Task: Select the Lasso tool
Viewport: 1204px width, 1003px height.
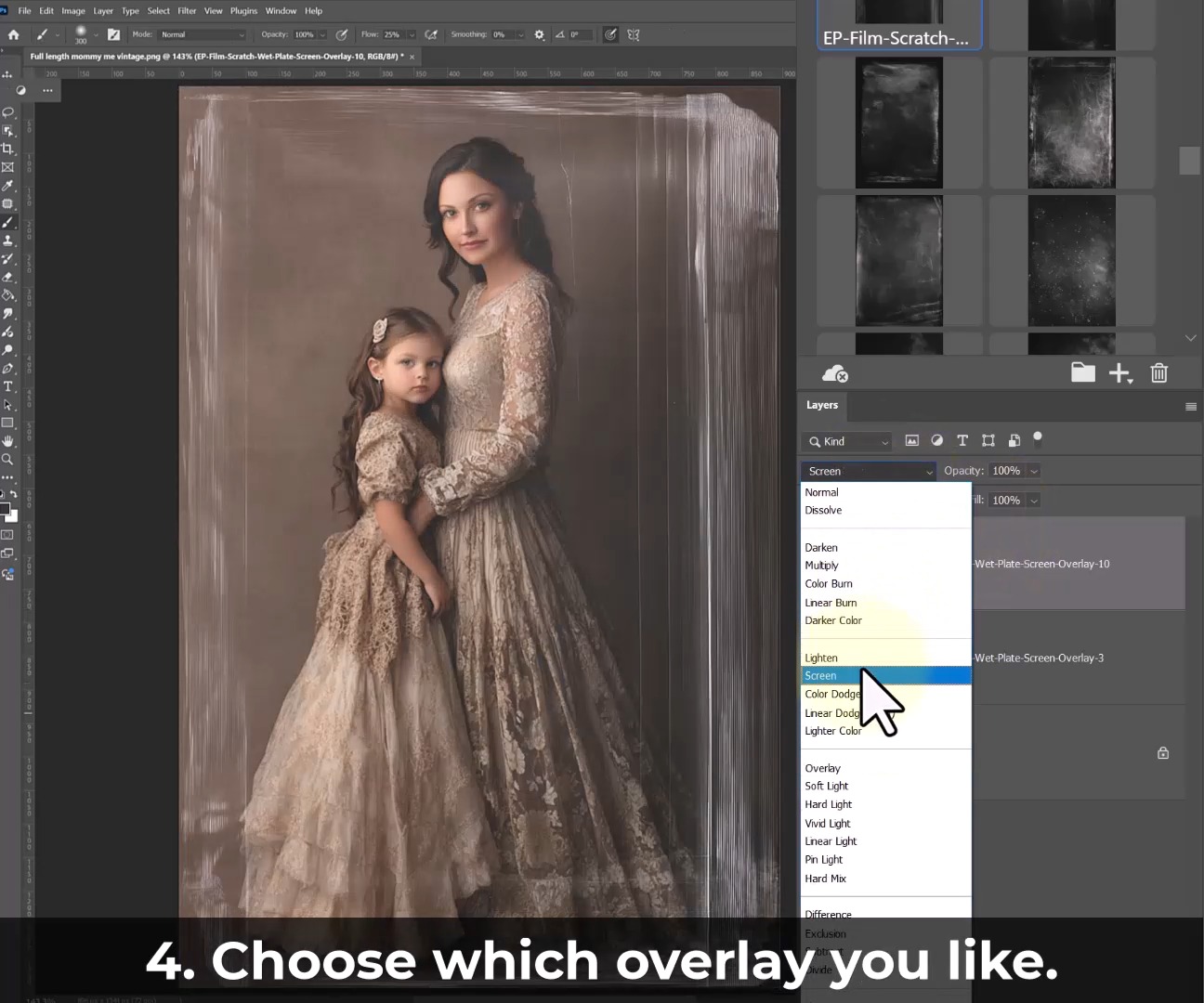Action: point(8,112)
